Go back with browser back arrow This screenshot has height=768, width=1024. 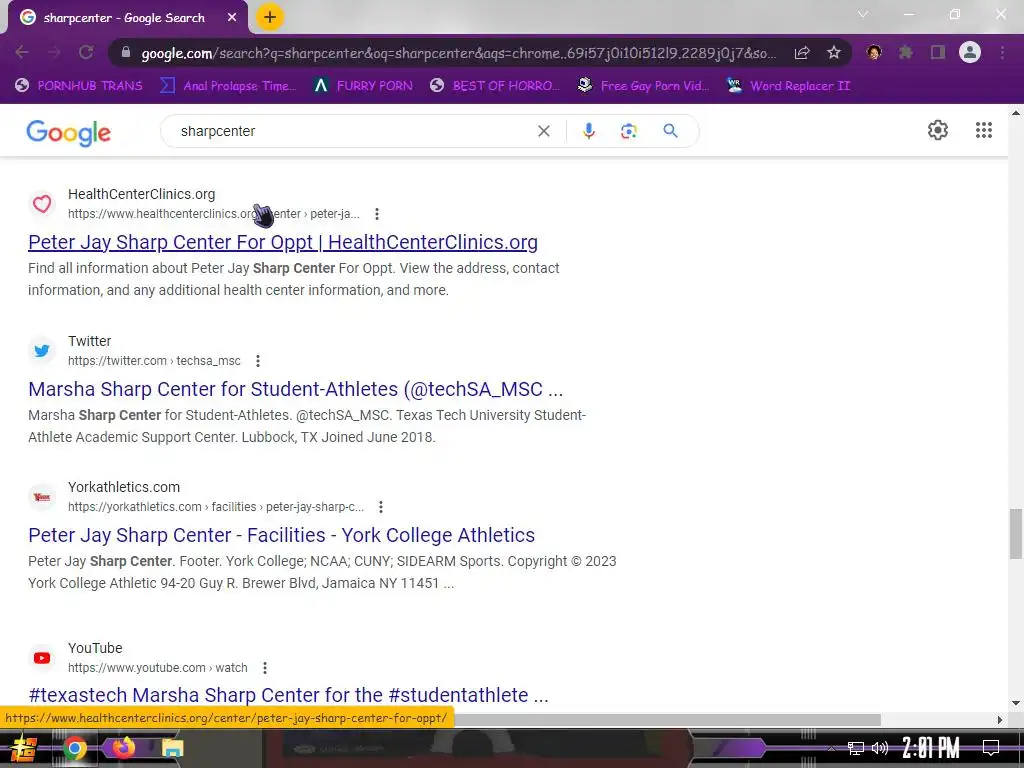point(22,52)
